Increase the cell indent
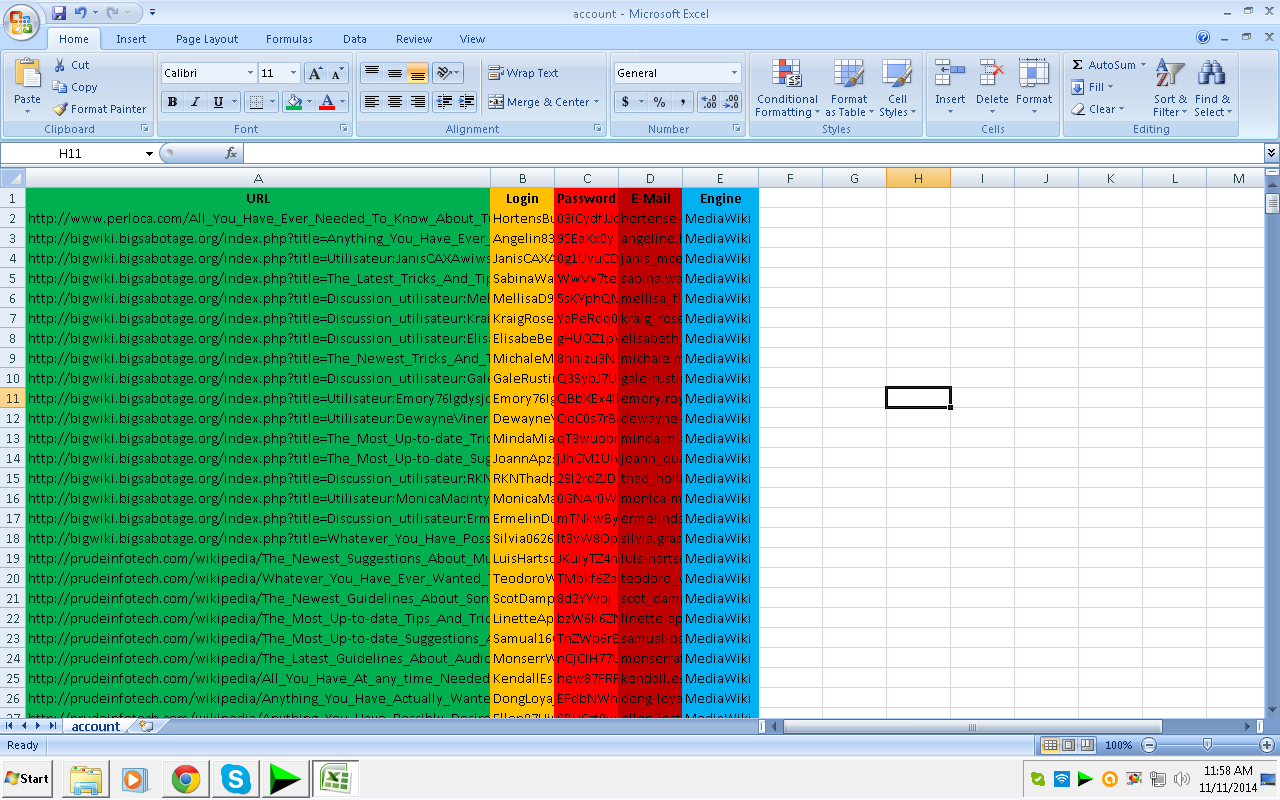Screen dimensions: 1280x800 466,102
